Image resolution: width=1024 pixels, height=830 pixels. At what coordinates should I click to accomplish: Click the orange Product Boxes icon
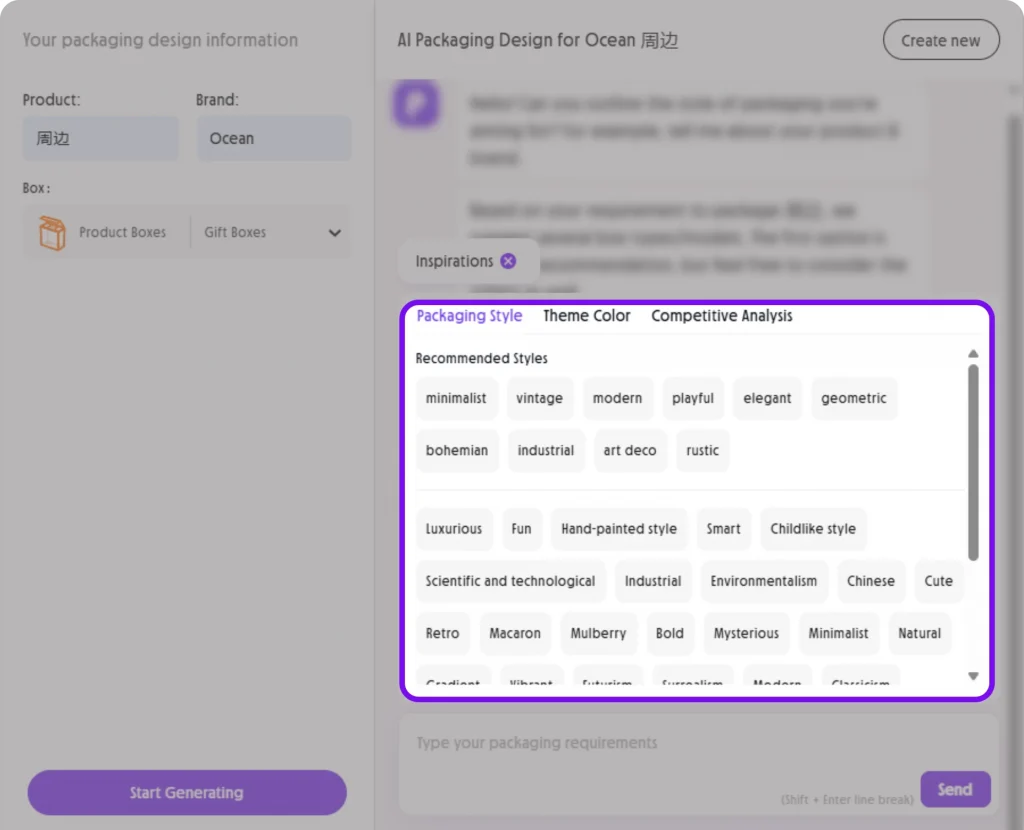coord(50,231)
